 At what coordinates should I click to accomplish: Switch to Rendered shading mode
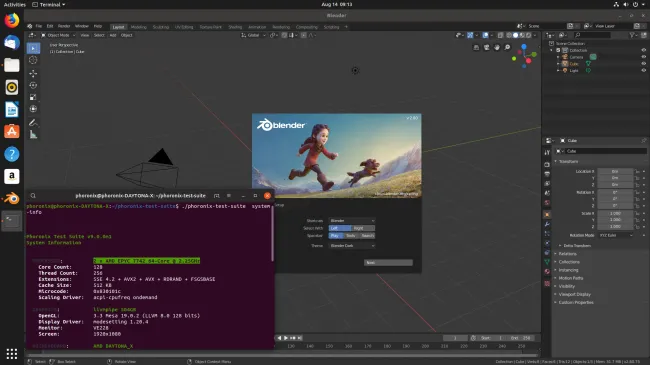[x=529, y=35]
